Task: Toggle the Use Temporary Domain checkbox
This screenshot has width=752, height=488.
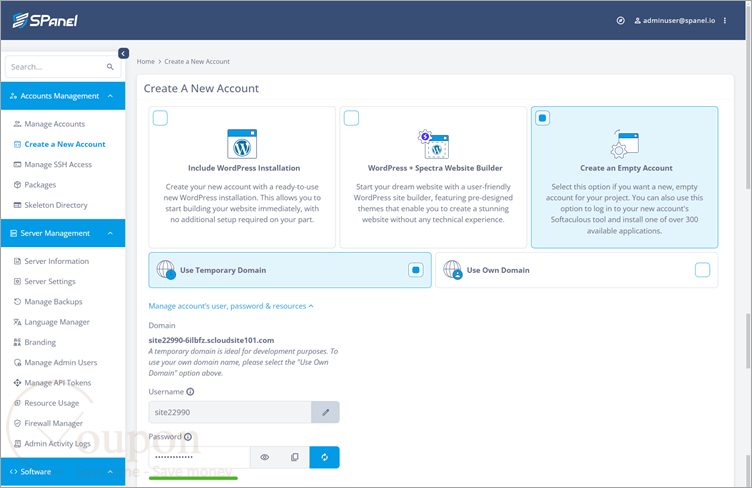Action: 416,270
